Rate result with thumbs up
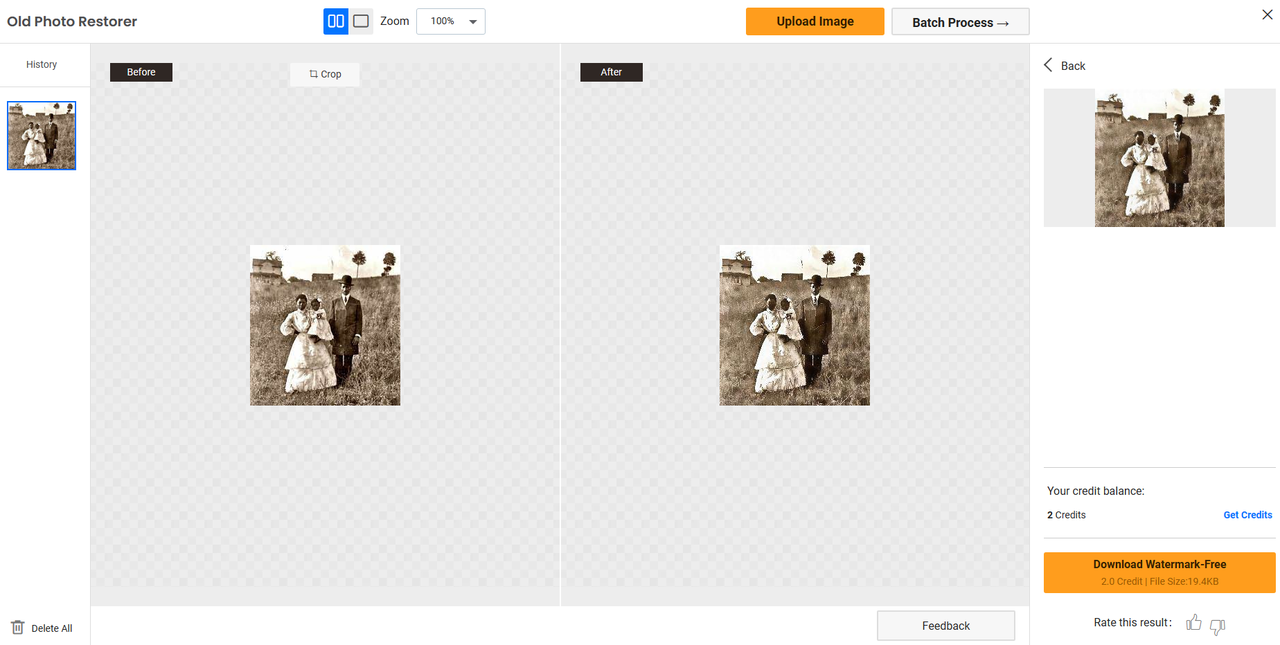This screenshot has height=645, width=1280. (1193, 623)
